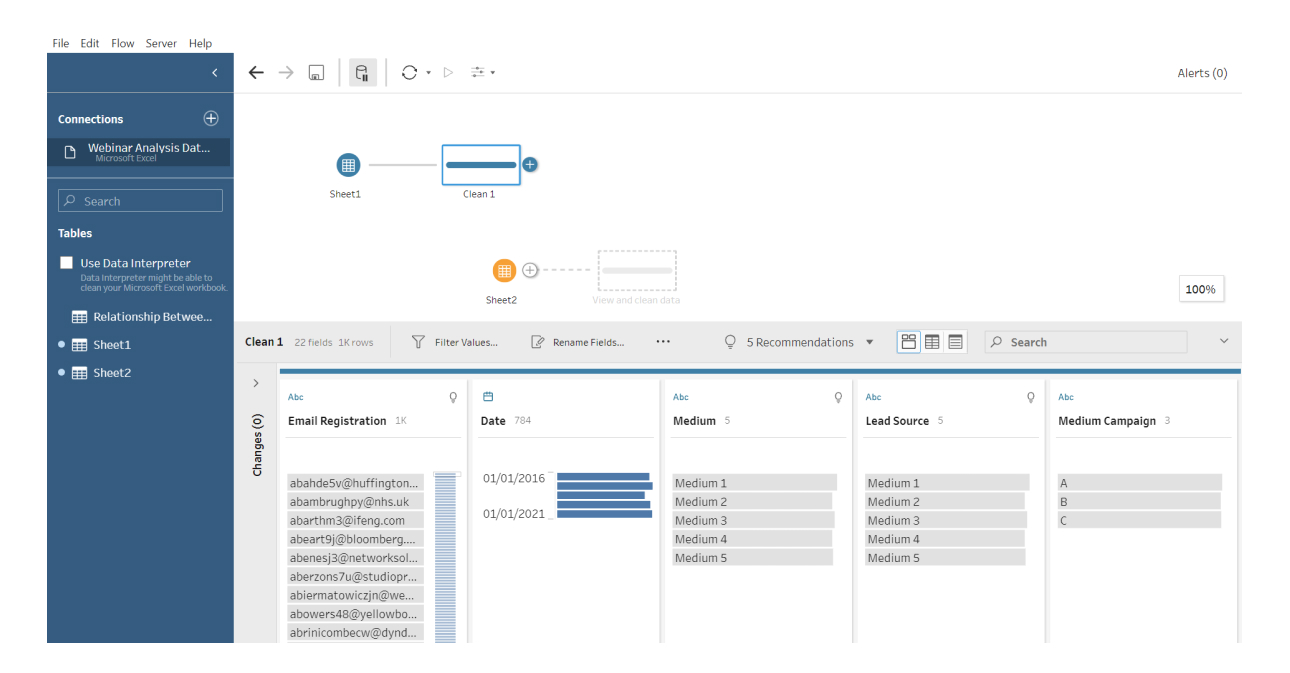Image resolution: width=1290 pixels, height=673 pixels.
Task: Add a new connection with plus icon
Action: 211,118
